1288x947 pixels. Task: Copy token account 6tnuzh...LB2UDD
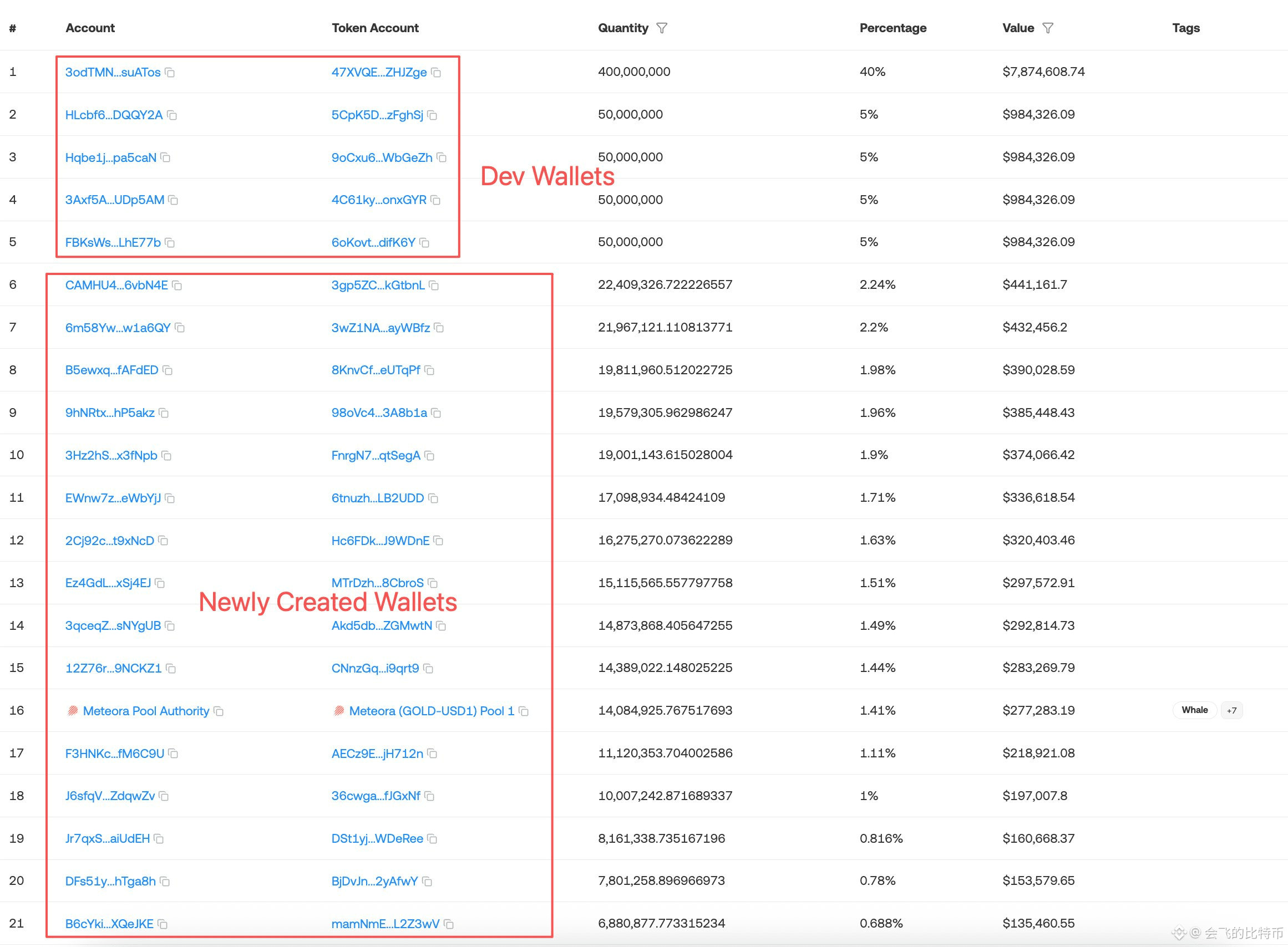(434, 498)
